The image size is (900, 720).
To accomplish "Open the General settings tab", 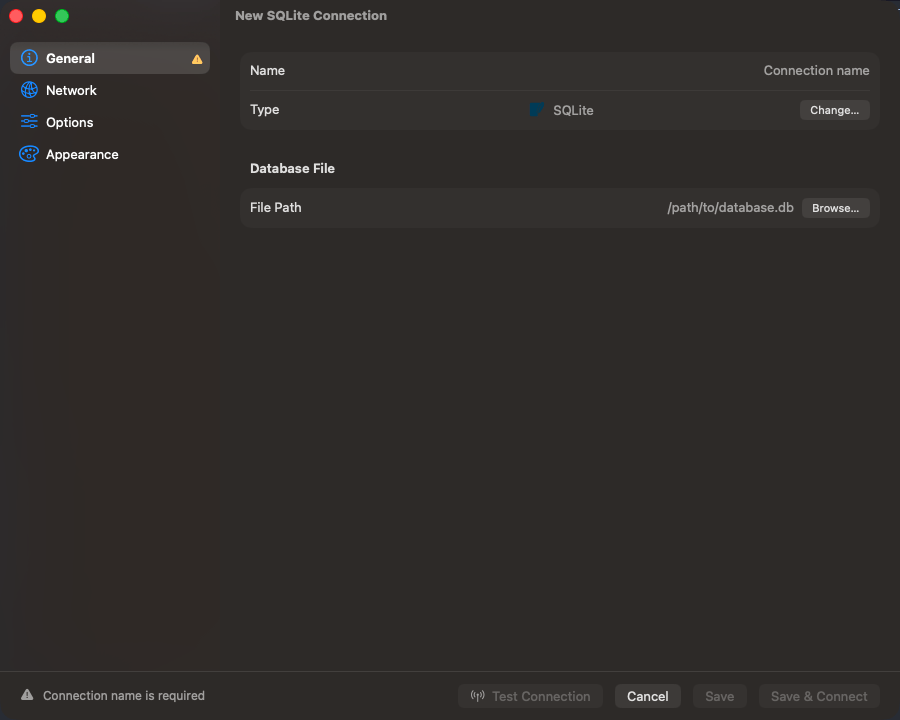I will click(x=110, y=58).
